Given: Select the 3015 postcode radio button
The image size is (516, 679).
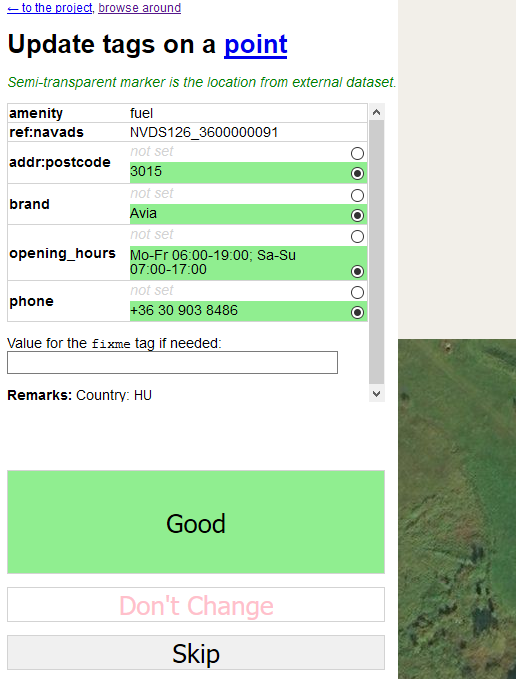Looking at the screenshot, I should 357,174.
